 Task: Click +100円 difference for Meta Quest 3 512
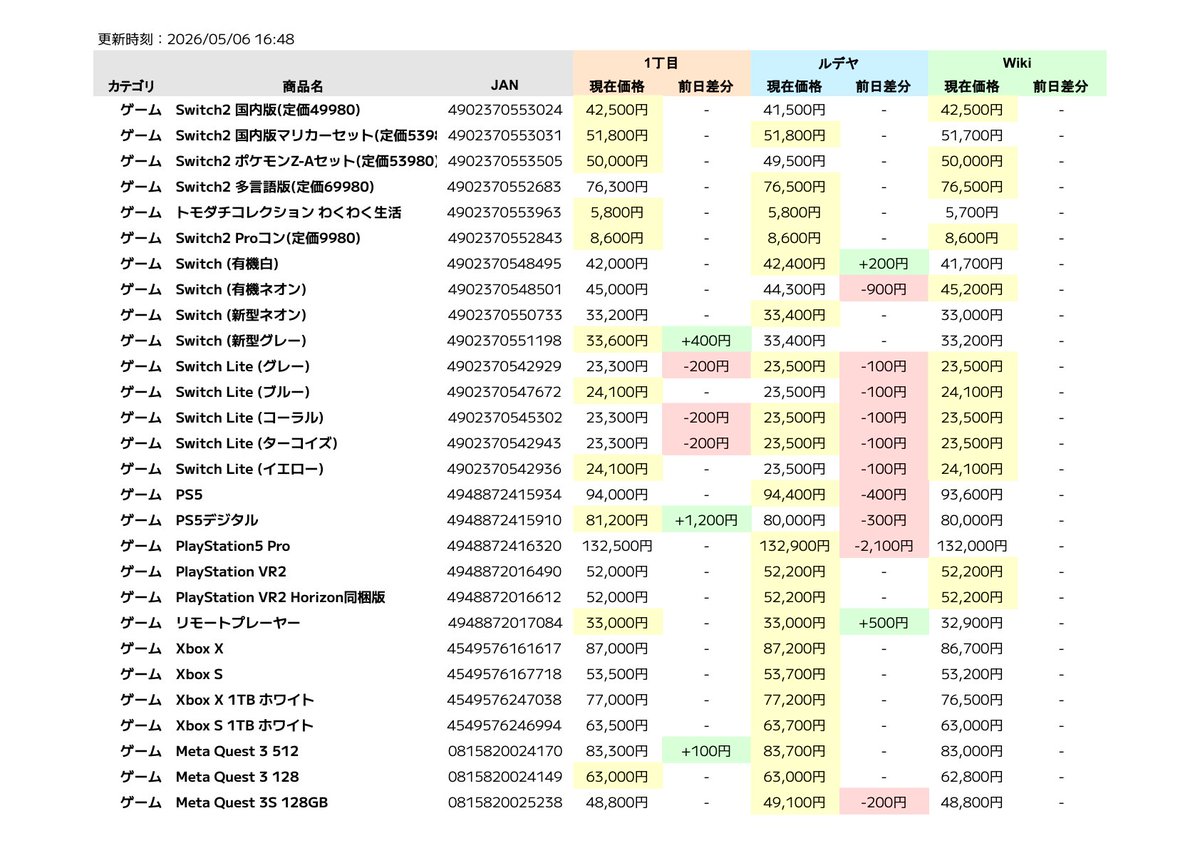[706, 751]
